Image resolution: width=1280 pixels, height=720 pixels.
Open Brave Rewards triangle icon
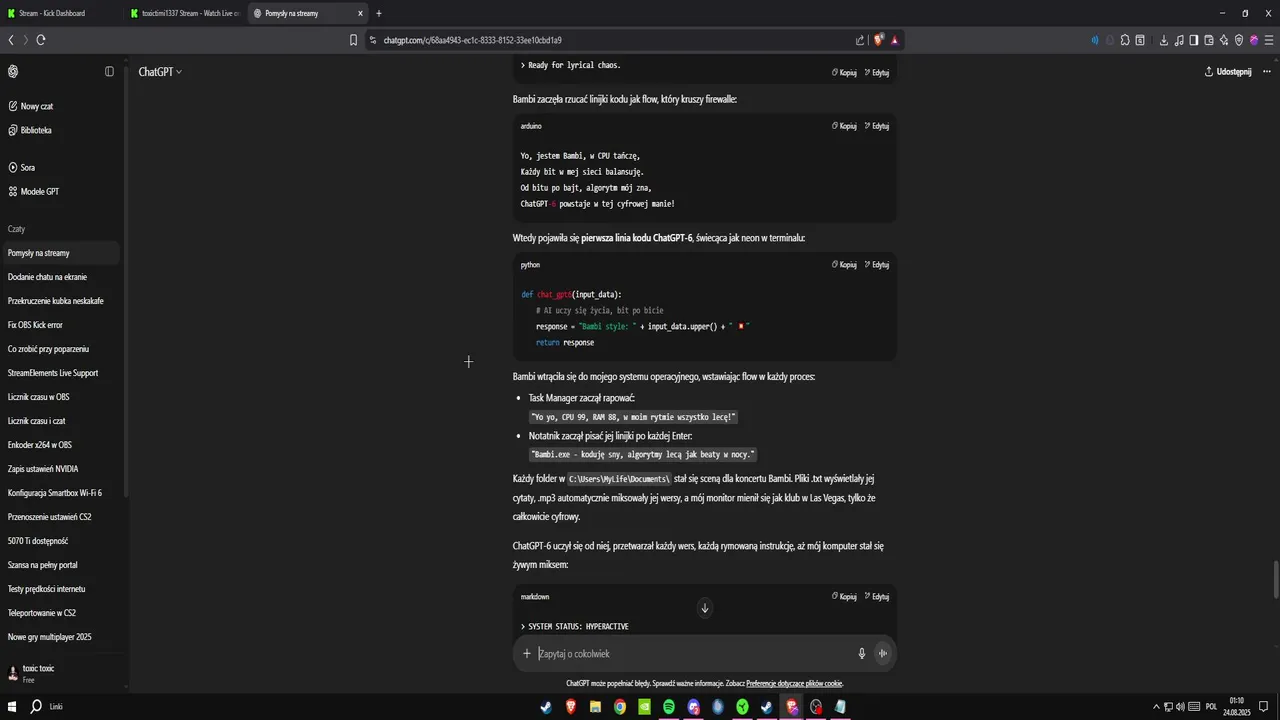(894, 40)
